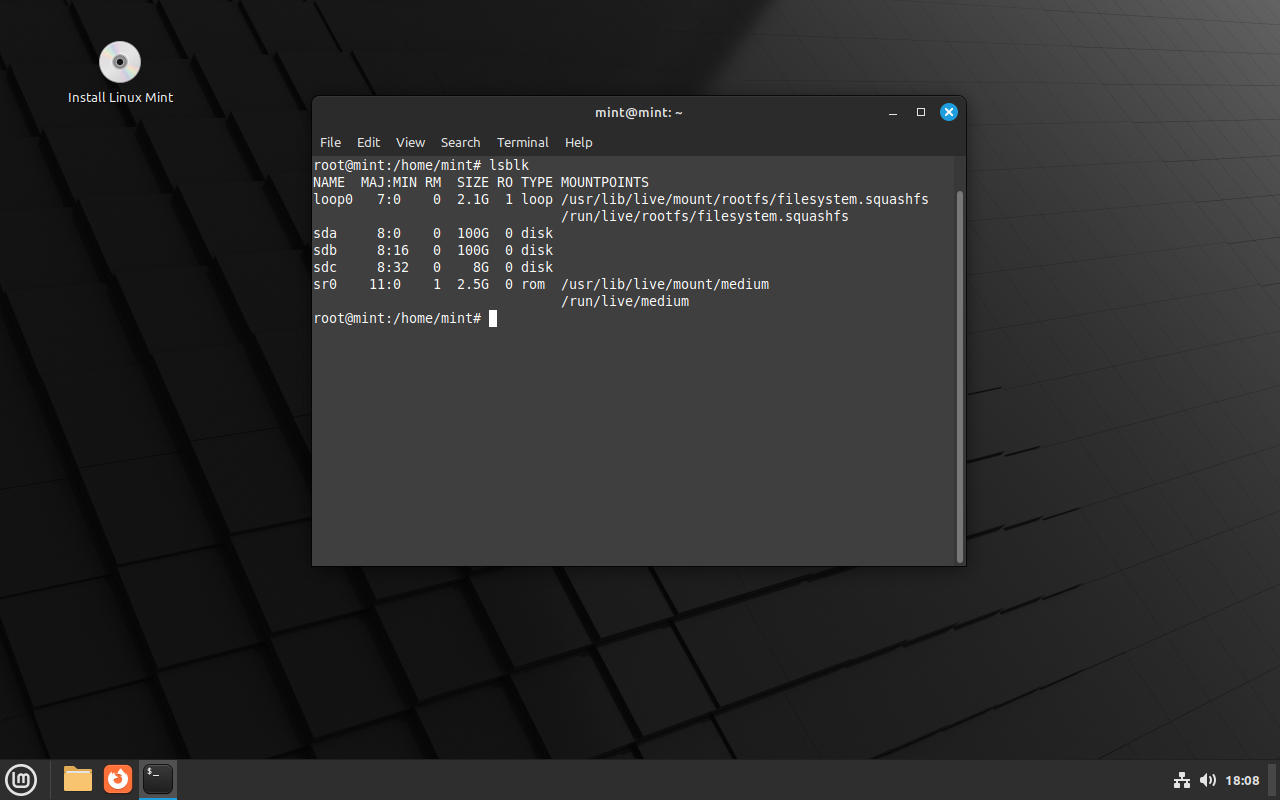Open the Help menu
Viewport: 1280px width, 800px height.
(x=578, y=142)
